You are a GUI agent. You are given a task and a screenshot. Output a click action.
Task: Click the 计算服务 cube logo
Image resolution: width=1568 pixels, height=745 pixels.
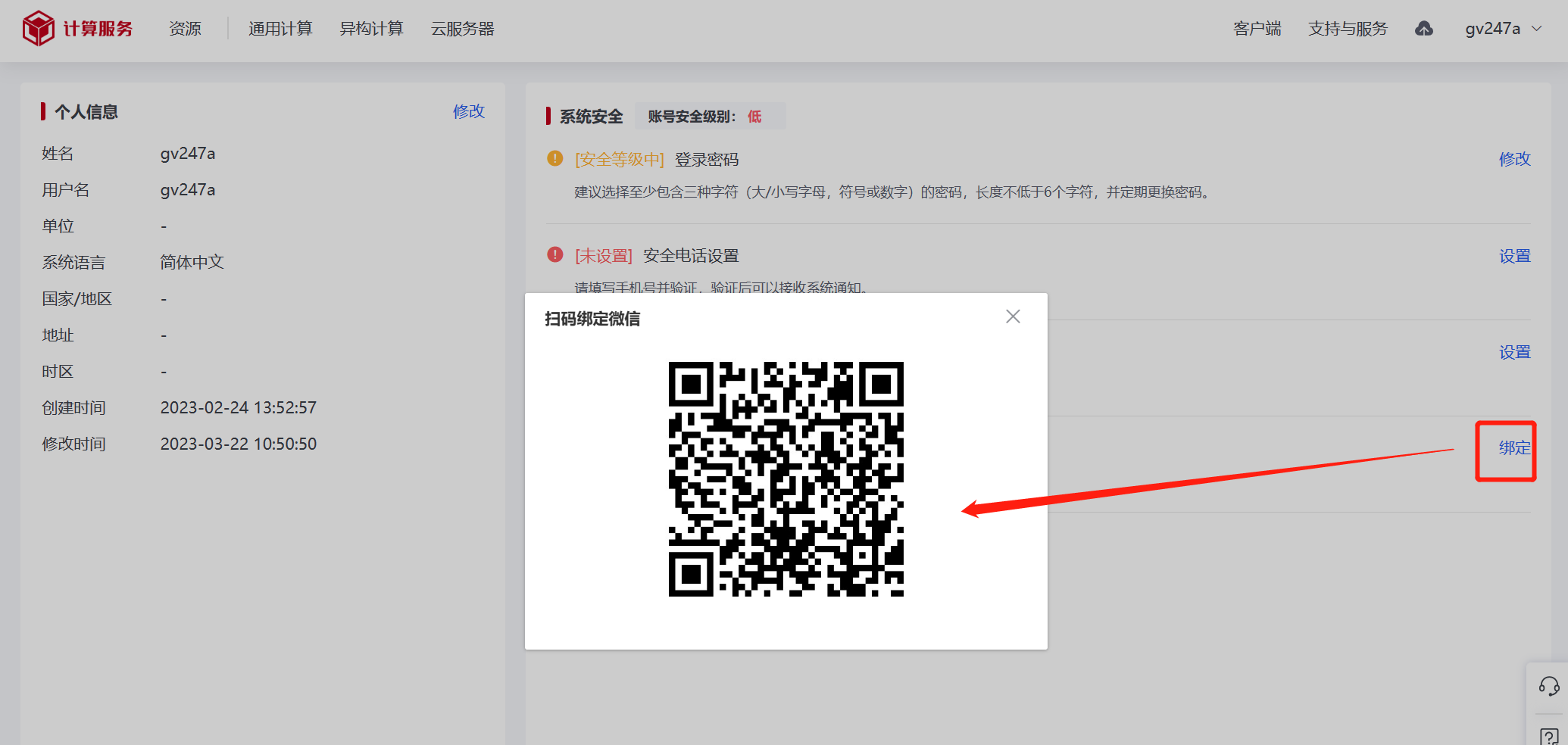[38, 29]
